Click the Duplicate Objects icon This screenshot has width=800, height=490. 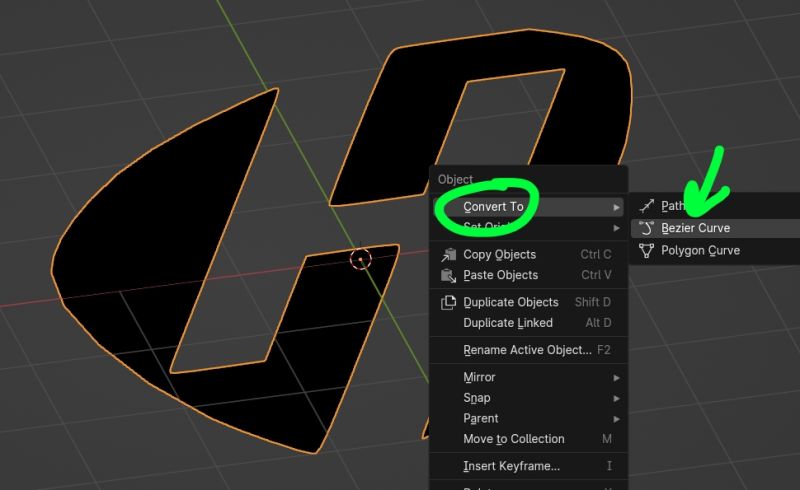click(x=448, y=302)
